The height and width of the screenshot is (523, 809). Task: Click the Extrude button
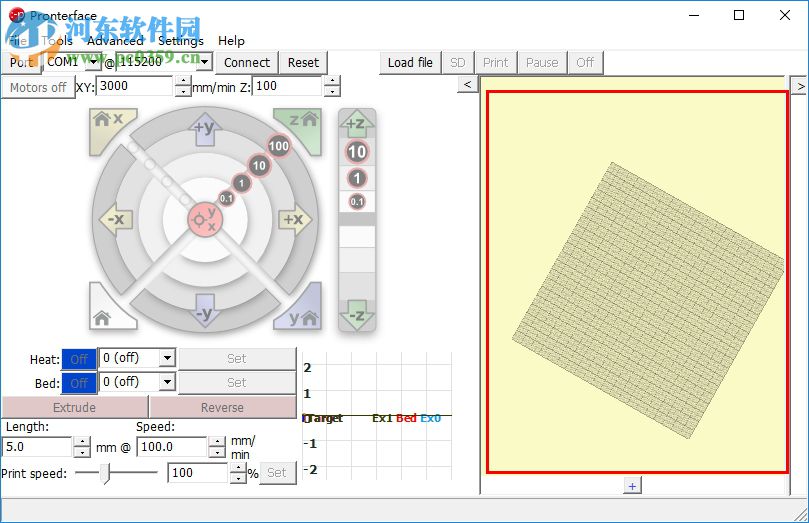[75, 407]
